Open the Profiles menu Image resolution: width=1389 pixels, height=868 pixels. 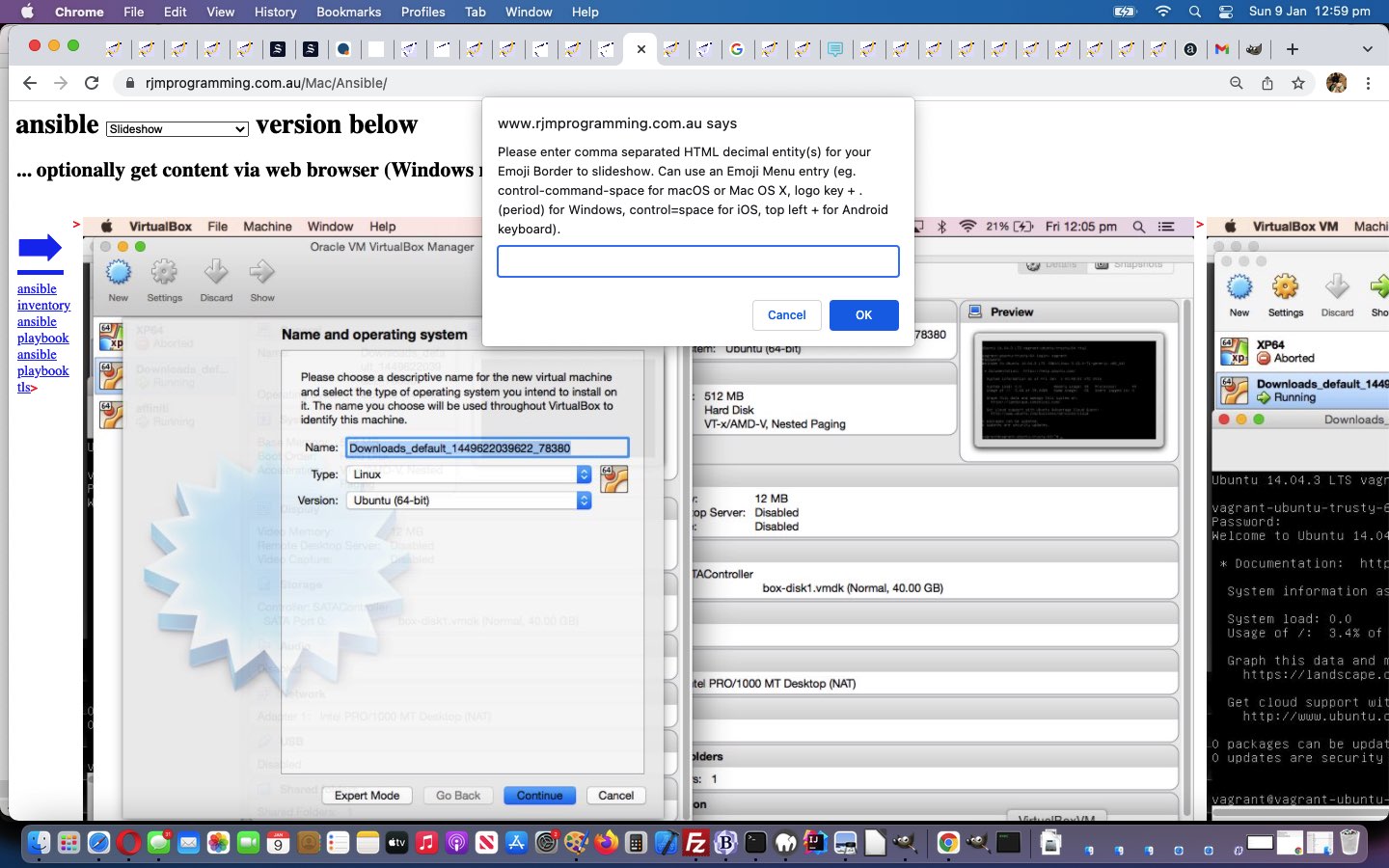pos(422,12)
